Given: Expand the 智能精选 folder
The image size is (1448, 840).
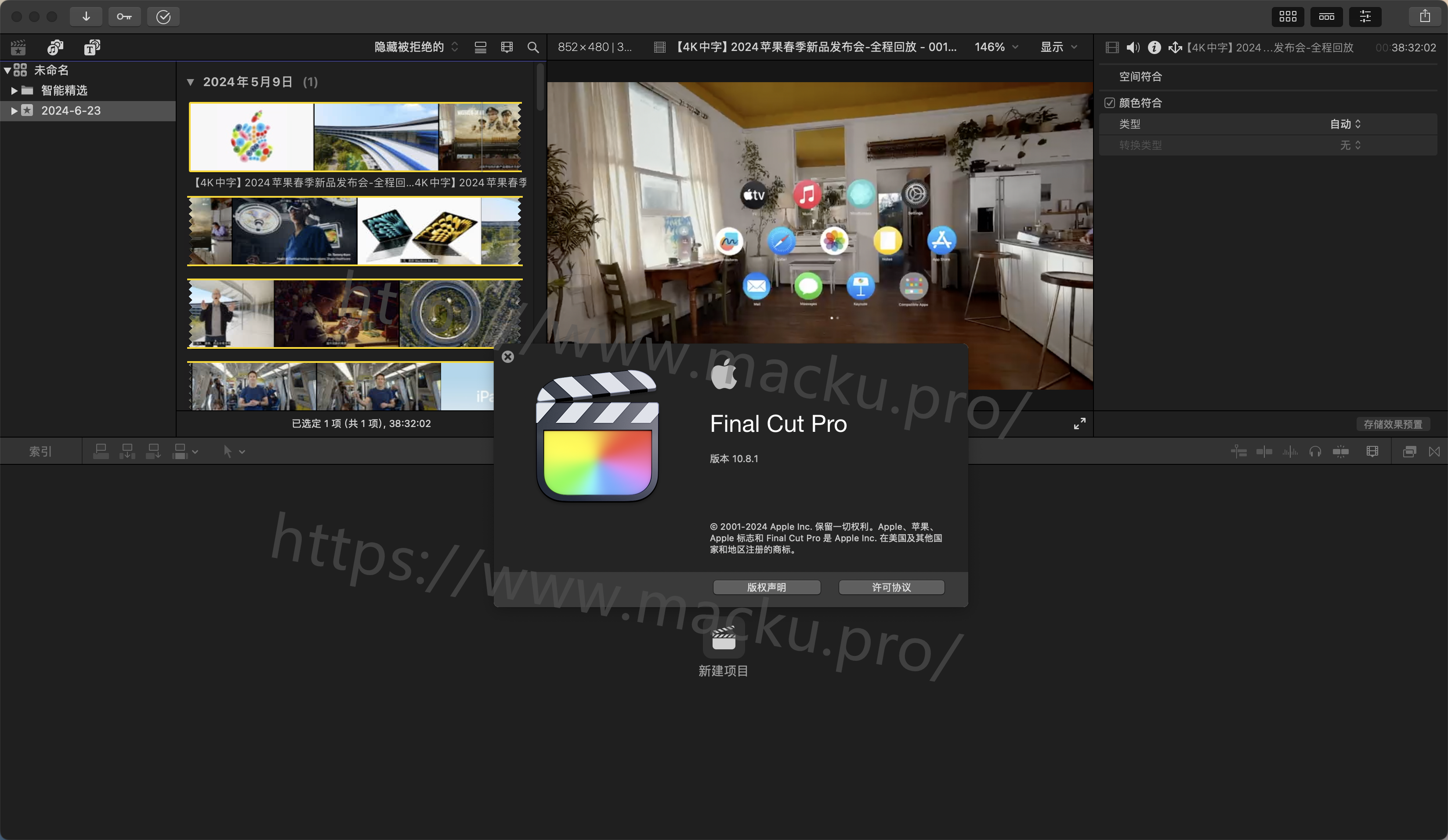Looking at the screenshot, I should point(14,91).
